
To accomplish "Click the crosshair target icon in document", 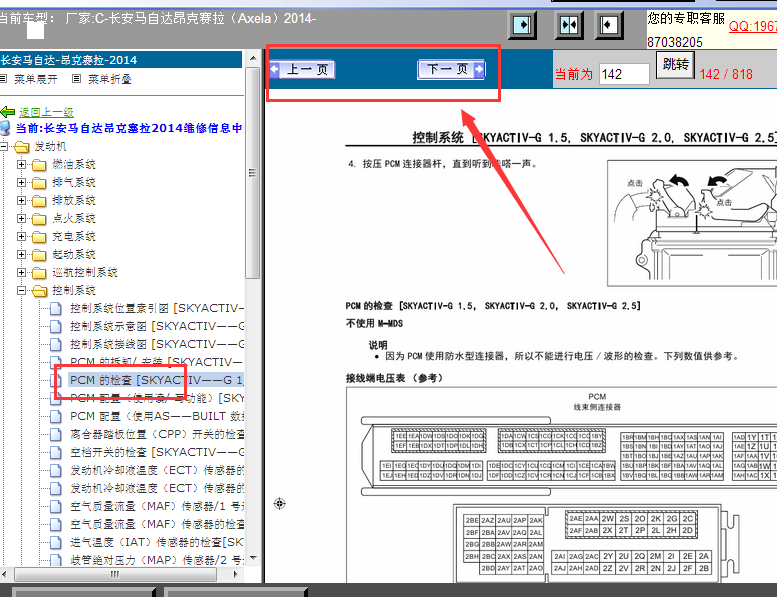I will tap(279, 504).
